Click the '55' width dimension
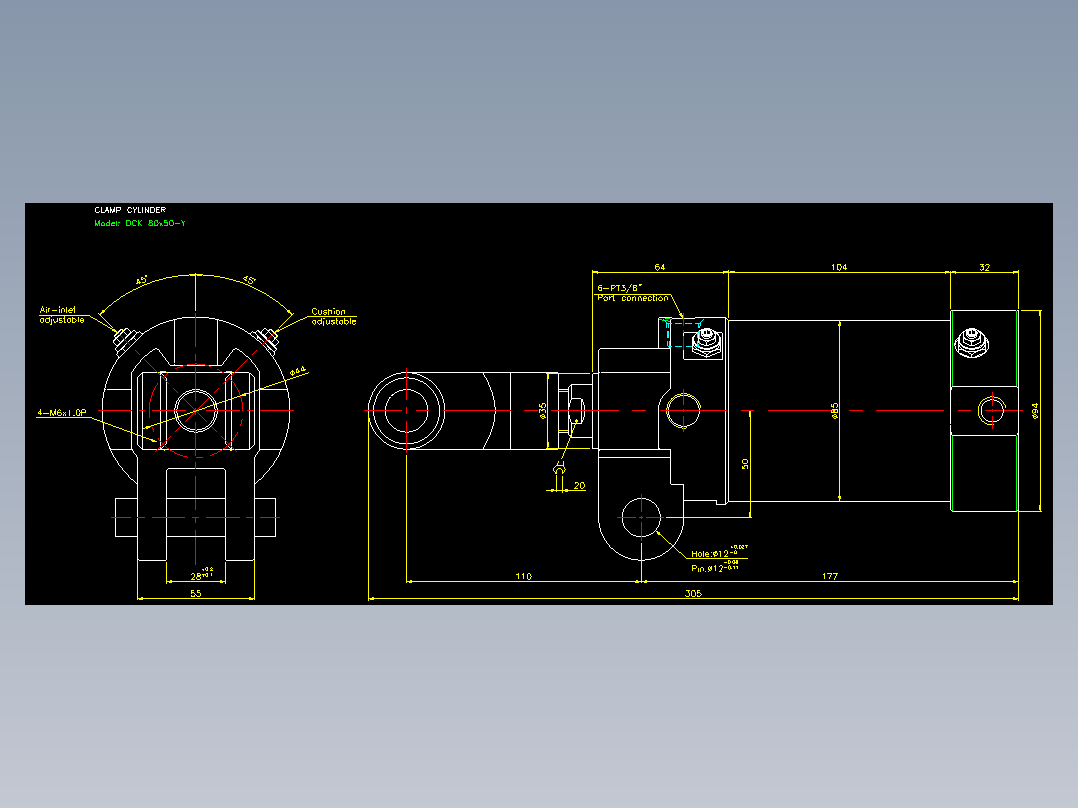1078x808 pixels. tap(196, 593)
